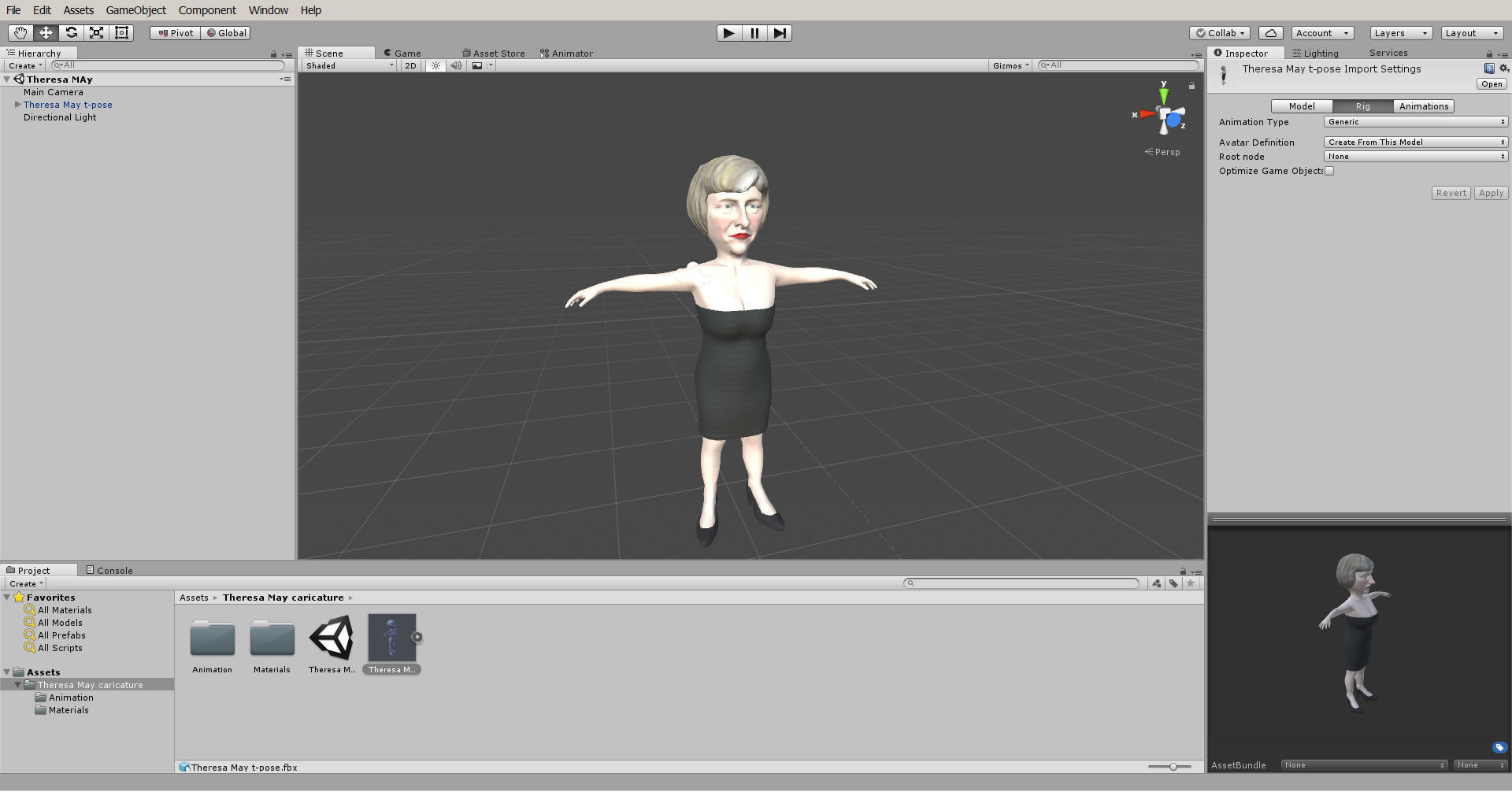Open the Collab dropdown
1512x792 pixels.
(x=1220, y=33)
